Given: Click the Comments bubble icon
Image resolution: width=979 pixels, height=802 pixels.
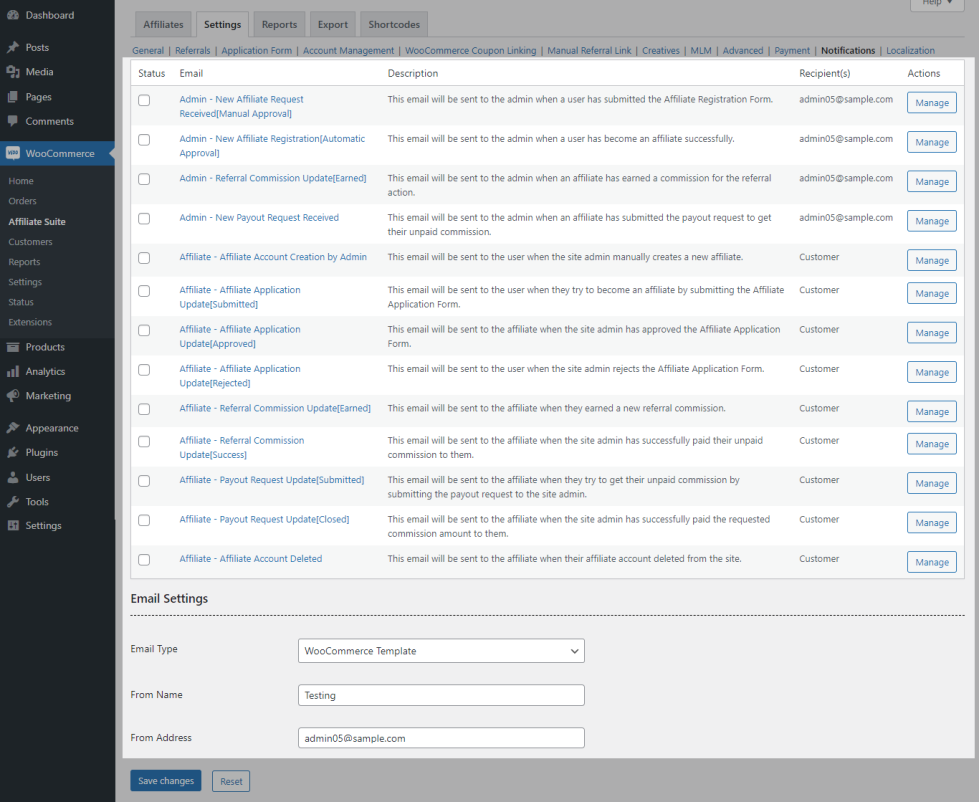Looking at the screenshot, I should pyautogui.click(x=13, y=121).
